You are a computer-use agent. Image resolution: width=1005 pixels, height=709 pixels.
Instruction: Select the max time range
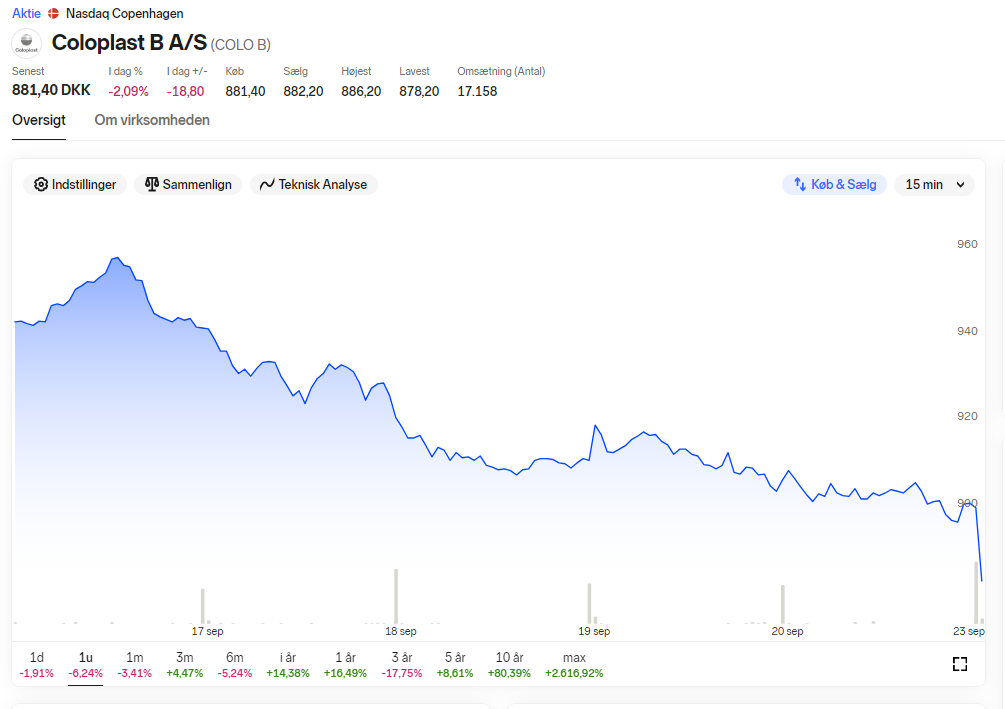[x=574, y=665]
